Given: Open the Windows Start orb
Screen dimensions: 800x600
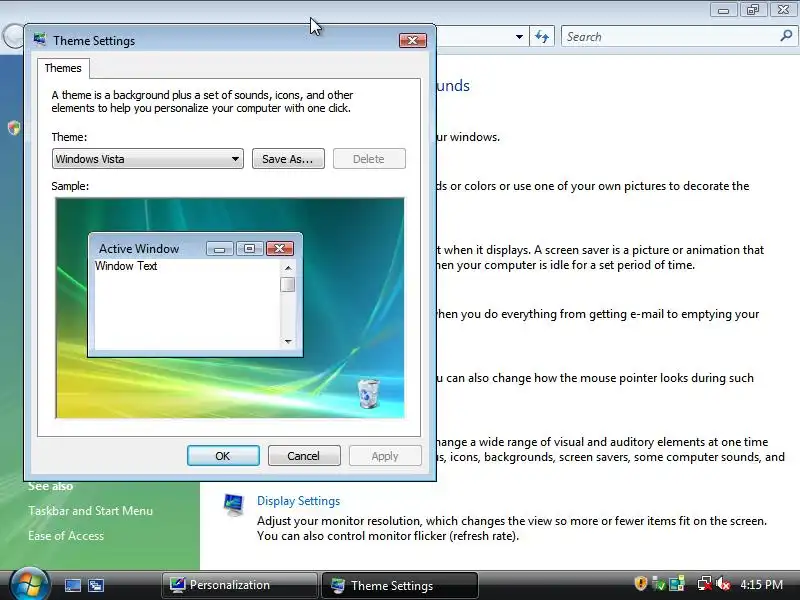Looking at the screenshot, I should (30, 585).
